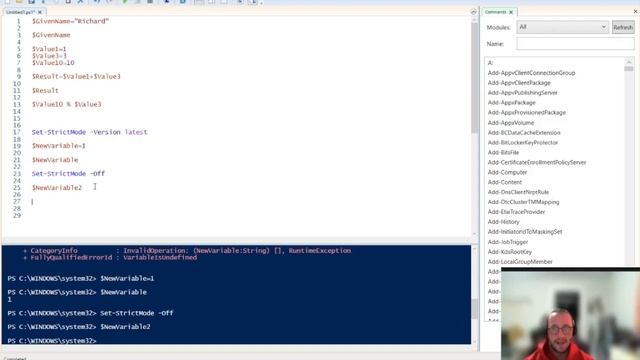This screenshot has height=360, width=640.
Task: Select Add-AppvPublishingServer command
Action: click(x=522, y=93)
